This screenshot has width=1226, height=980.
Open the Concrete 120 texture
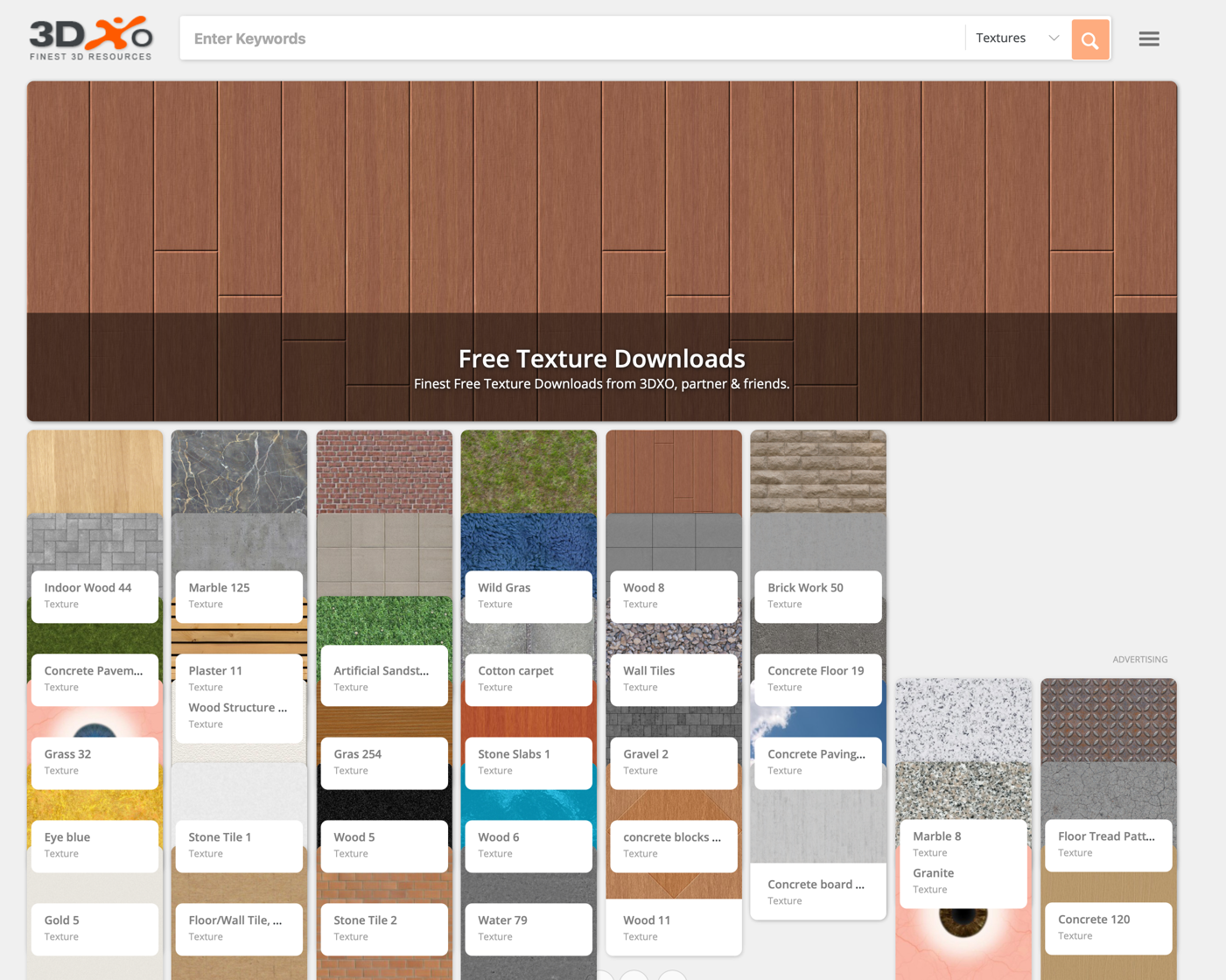pos(1108,927)
